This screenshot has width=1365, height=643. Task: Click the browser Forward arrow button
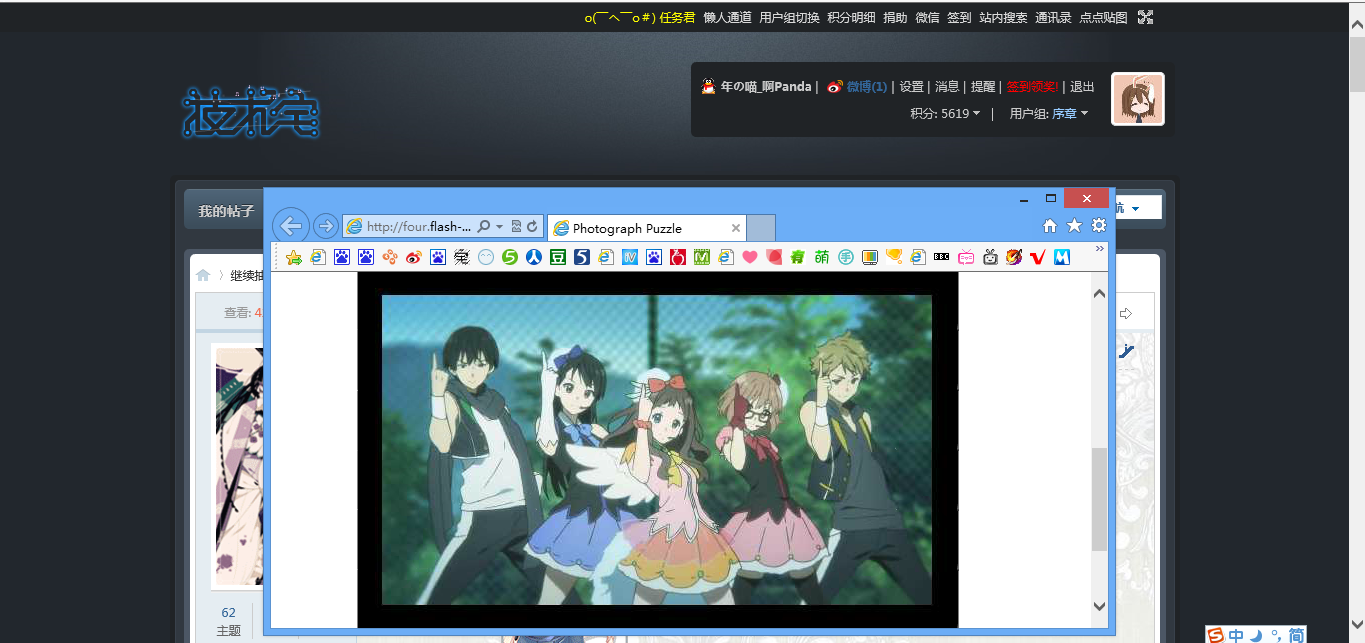pyautogui.click(x=325, y=226)
